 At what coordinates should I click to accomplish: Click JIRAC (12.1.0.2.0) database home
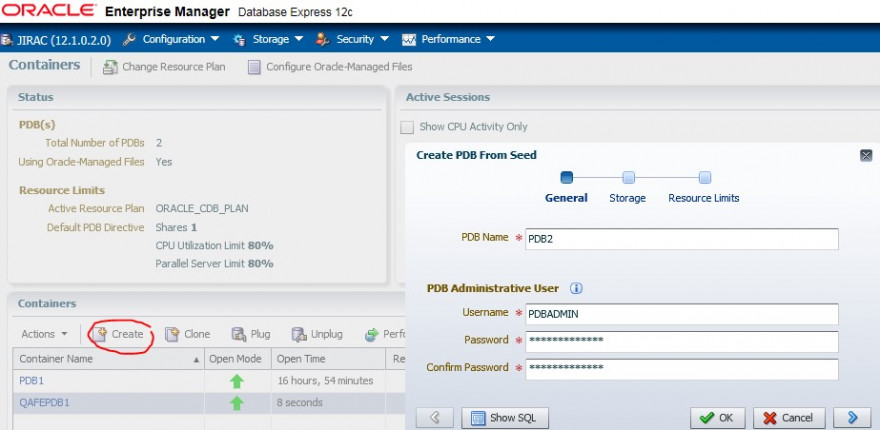click(64, 40)
